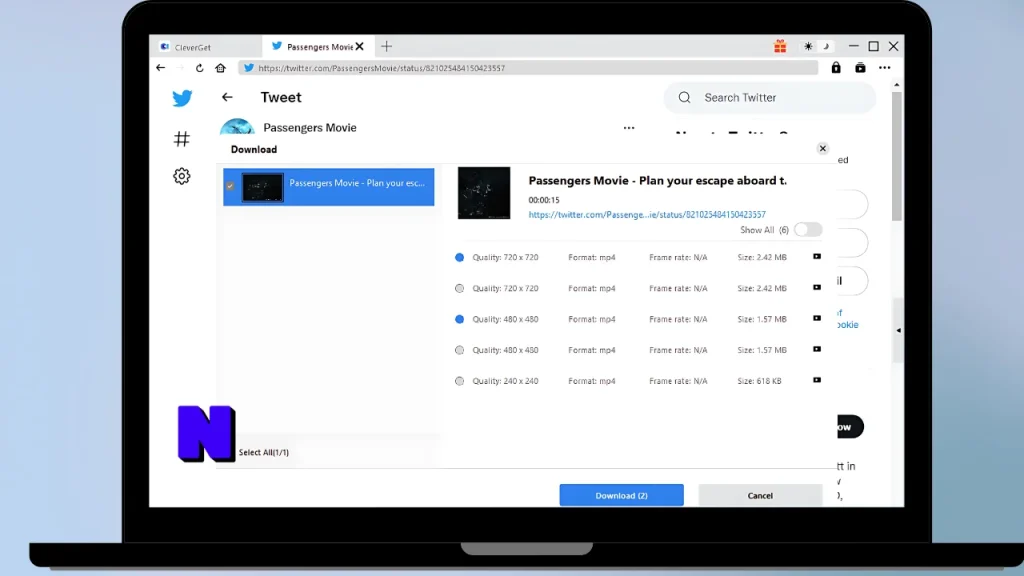This screenshot has height=576, width=1024.
Task: Click the search magnifier icon
Action: coord(684,97)
